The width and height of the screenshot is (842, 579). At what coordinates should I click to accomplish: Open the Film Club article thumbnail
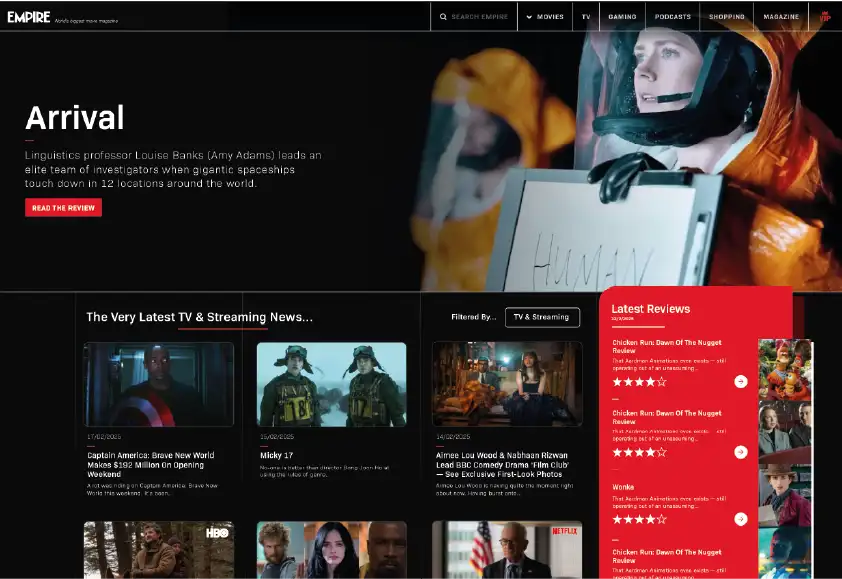pos(507,385)
